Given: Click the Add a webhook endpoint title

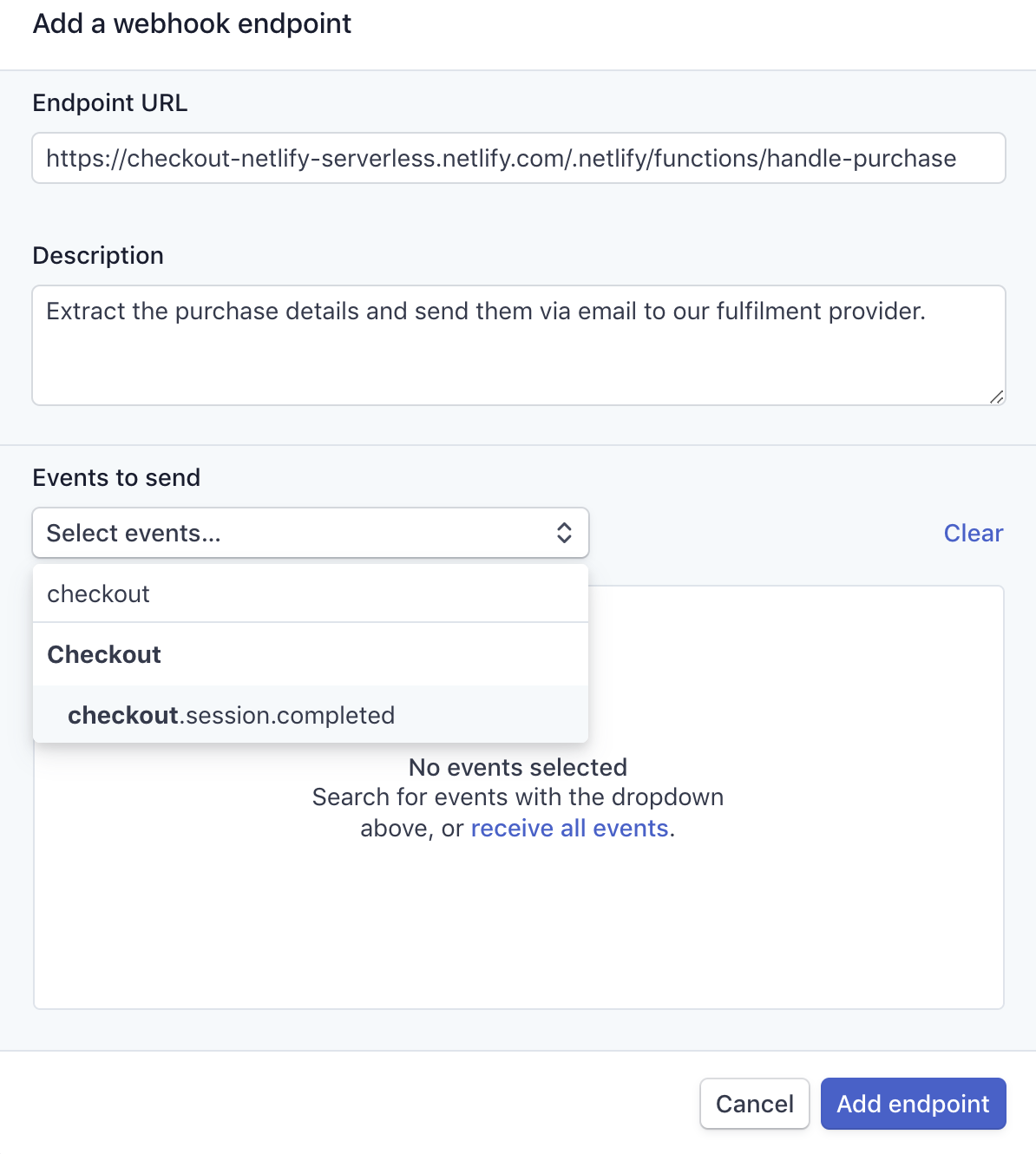Looking at the screenshot, I should coord(192,23).
